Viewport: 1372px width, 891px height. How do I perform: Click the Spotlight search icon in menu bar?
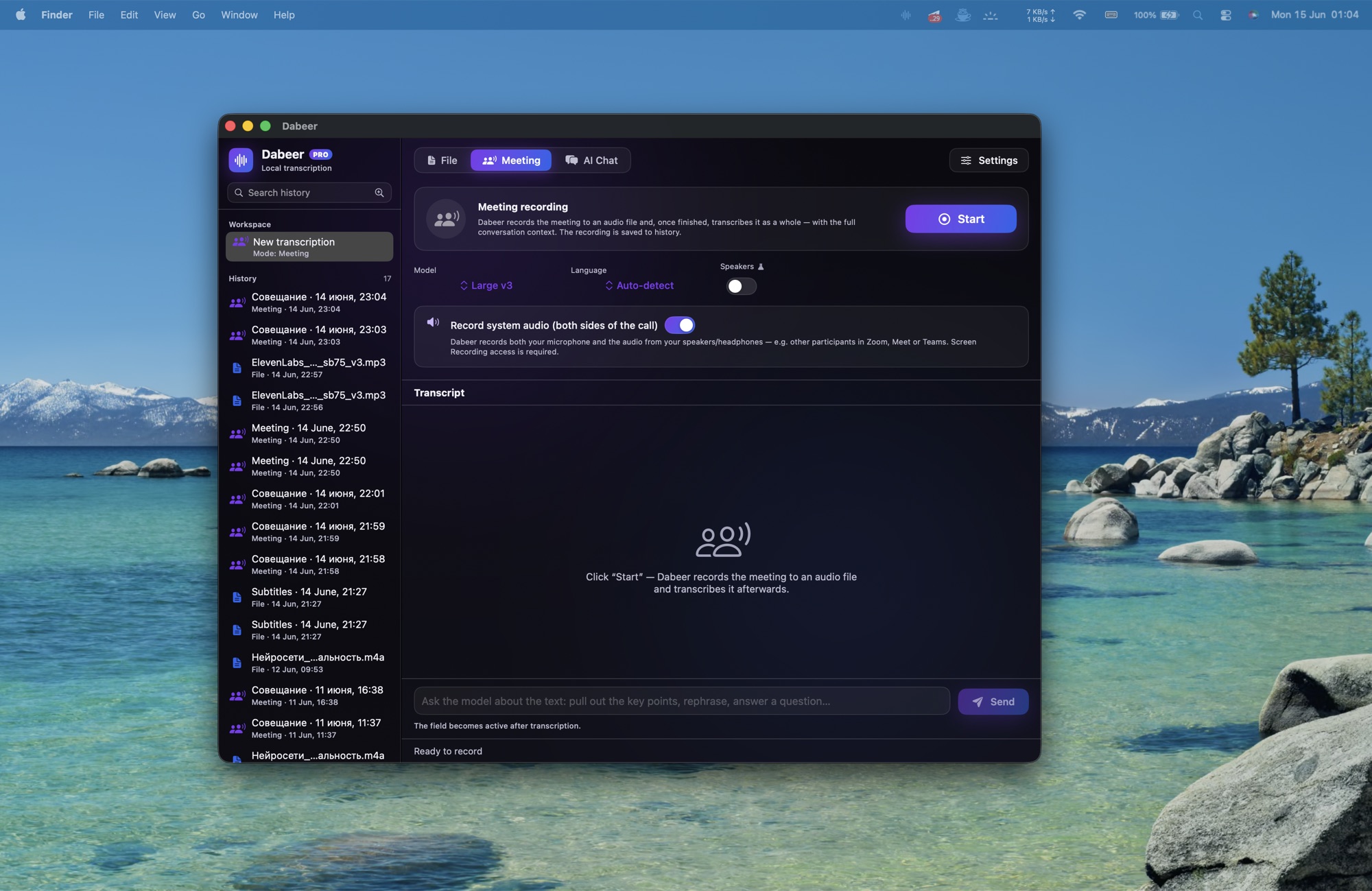point(1198,14)
